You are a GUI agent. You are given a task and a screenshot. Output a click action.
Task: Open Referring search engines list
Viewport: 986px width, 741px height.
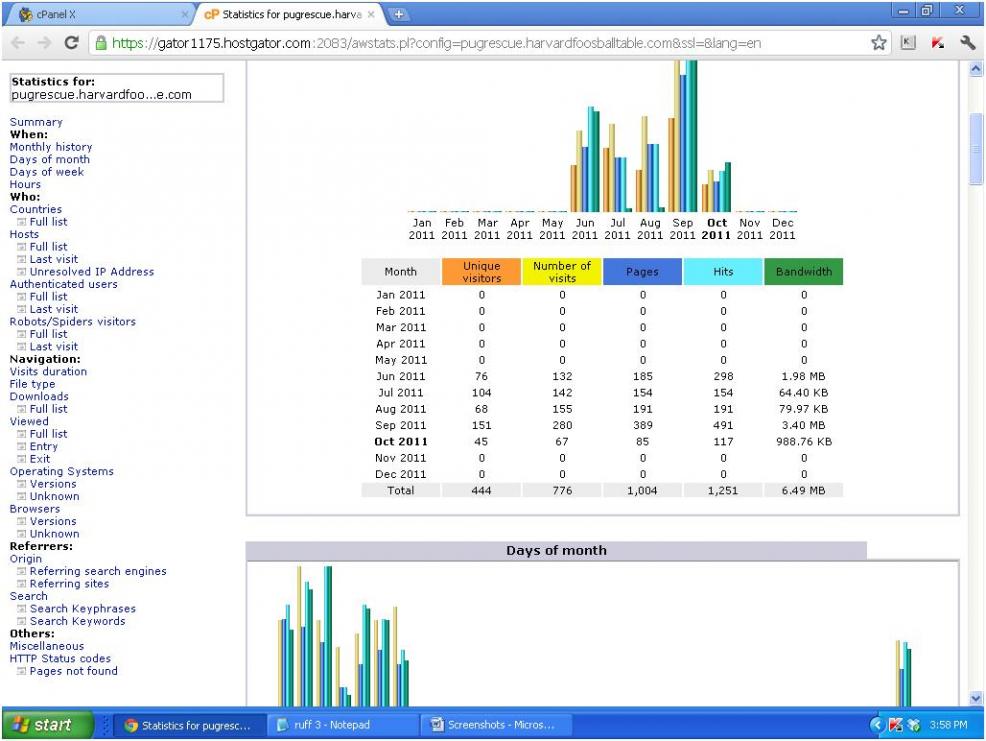pyautogui.click(x=98, y=571)
